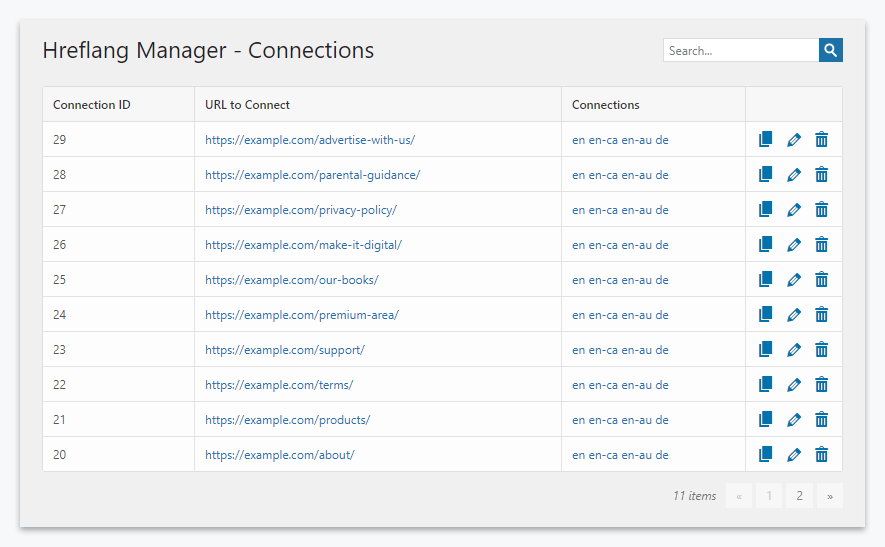Delete connection 24 premium-area

tap(821, 315)
